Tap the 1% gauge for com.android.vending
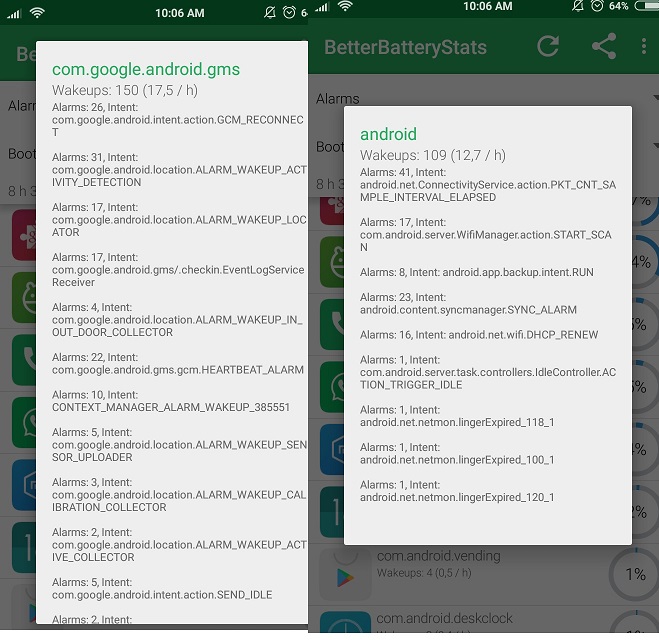This screenshot has width=659, height=640. (635, 574)
